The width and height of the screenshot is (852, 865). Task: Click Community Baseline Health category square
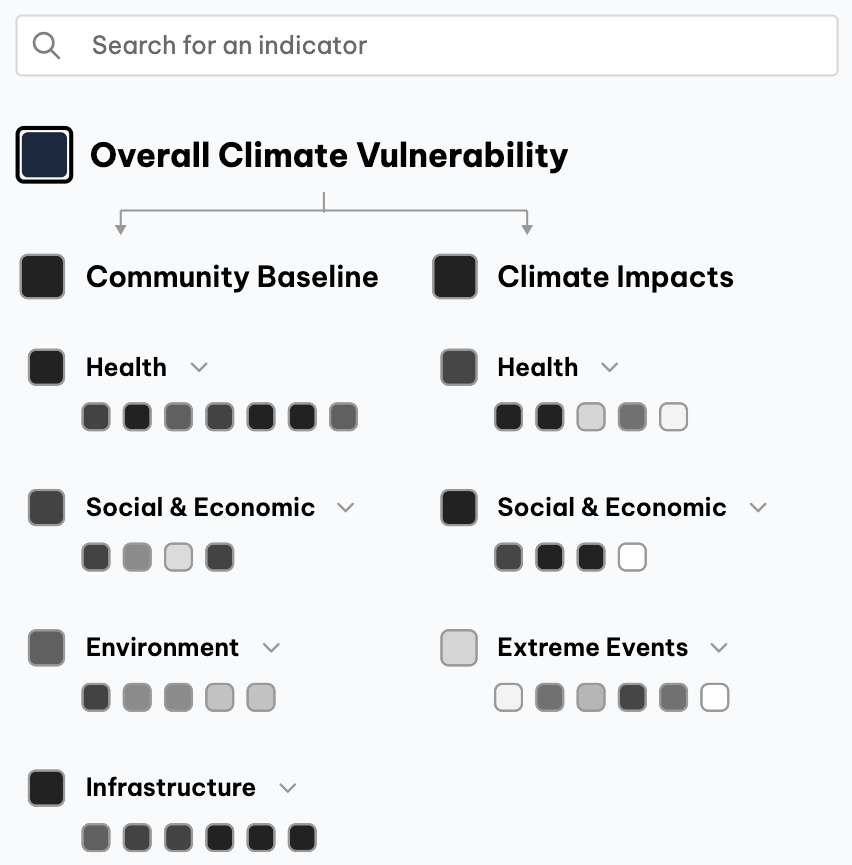46,367
